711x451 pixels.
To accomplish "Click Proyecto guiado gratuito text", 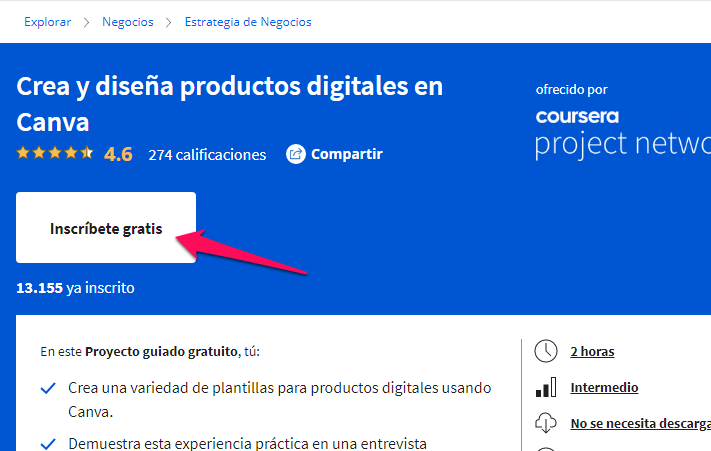I will [x=161, y=352].
